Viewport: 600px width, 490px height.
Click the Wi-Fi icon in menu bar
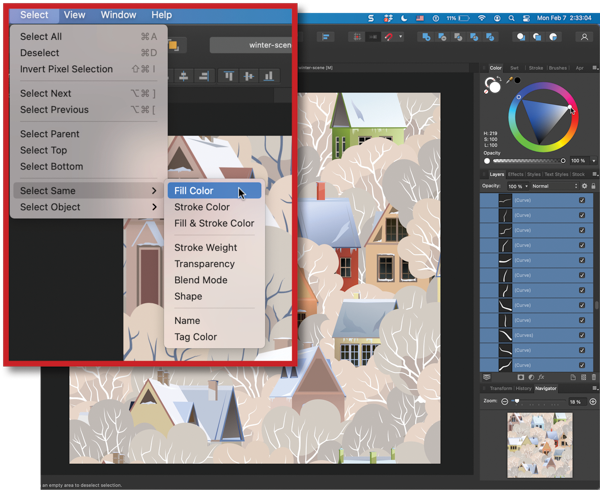(482, 18)
